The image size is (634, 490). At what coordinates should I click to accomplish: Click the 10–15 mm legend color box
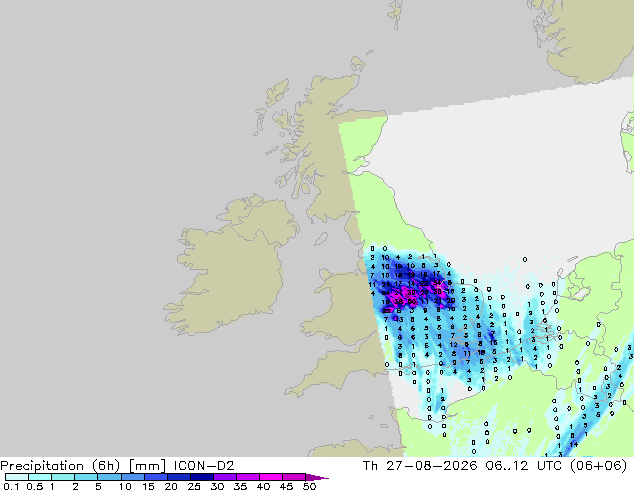133,477
